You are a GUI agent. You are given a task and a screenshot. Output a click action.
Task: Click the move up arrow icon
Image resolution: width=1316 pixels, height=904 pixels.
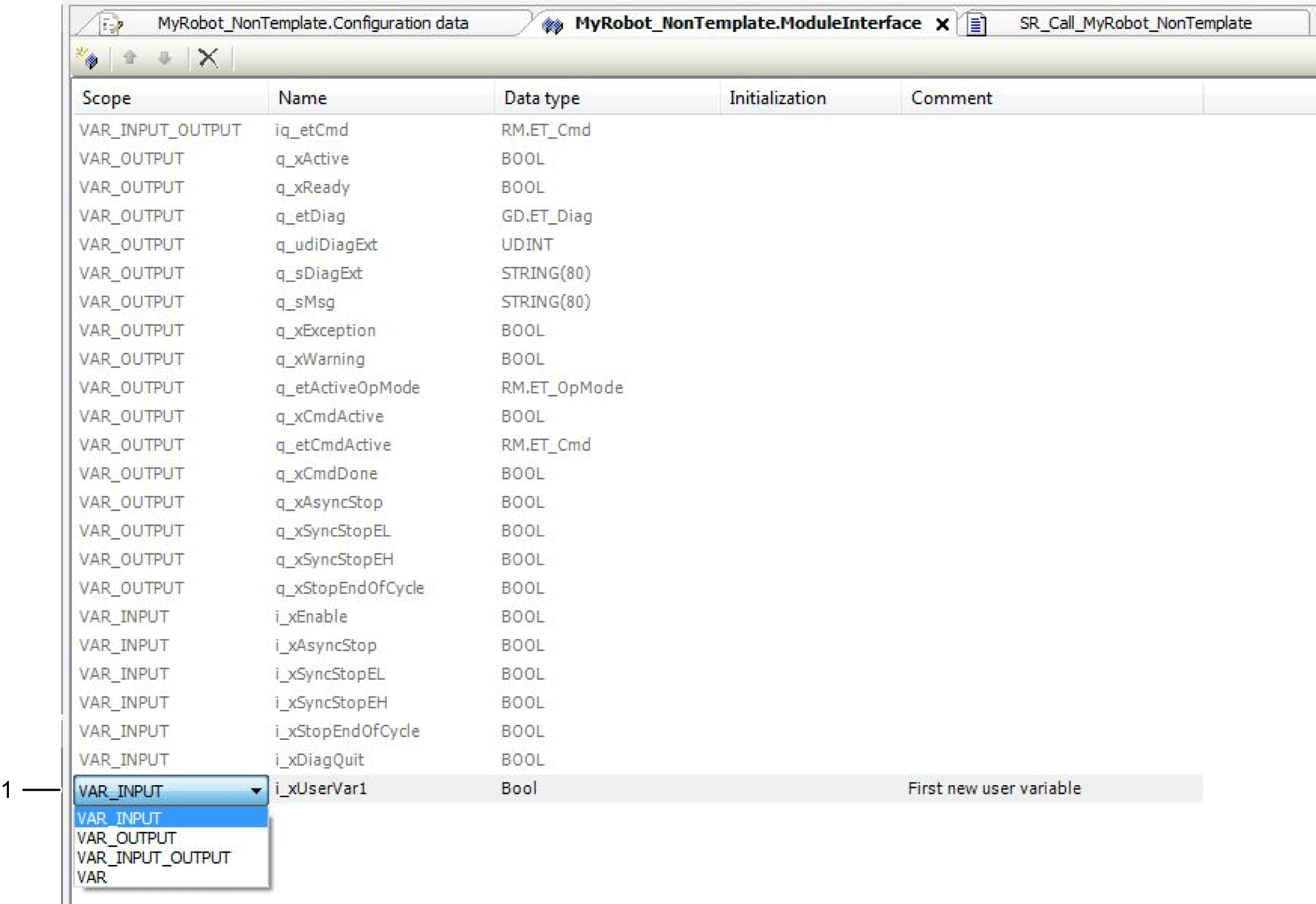[129, 58]
